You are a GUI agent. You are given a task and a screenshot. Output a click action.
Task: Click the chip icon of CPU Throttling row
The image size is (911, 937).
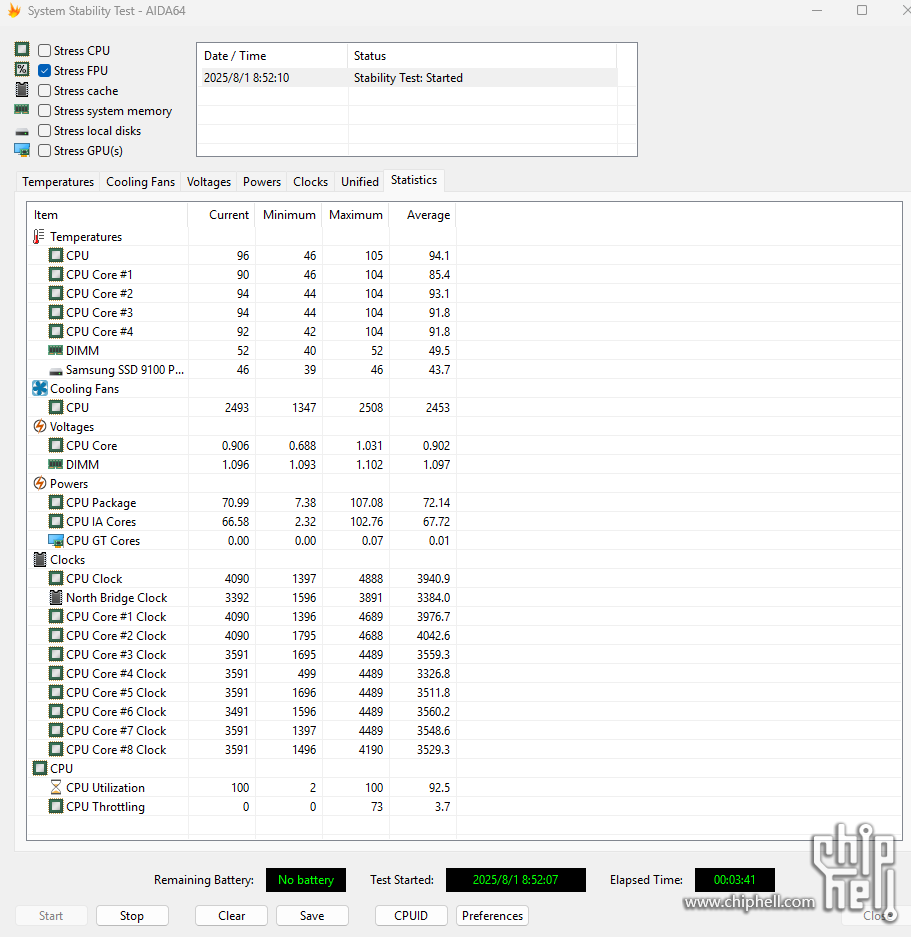click(x=56, y=806)
